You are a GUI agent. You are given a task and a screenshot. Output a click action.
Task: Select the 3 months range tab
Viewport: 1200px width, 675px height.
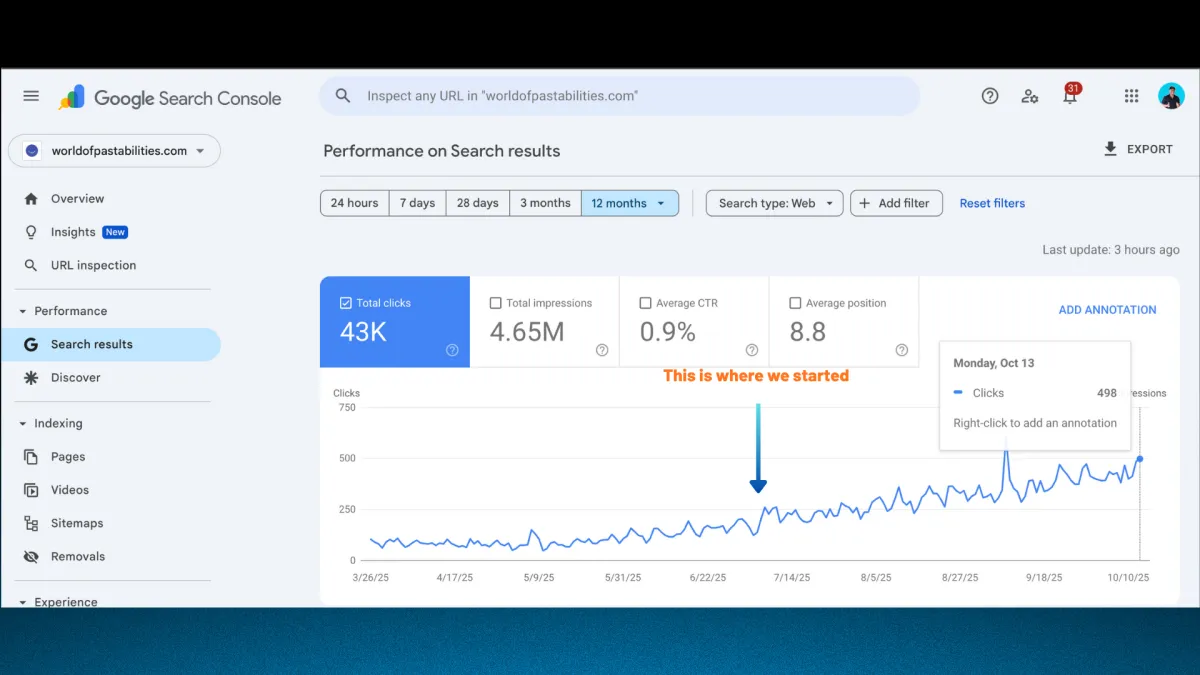(545, 203)
